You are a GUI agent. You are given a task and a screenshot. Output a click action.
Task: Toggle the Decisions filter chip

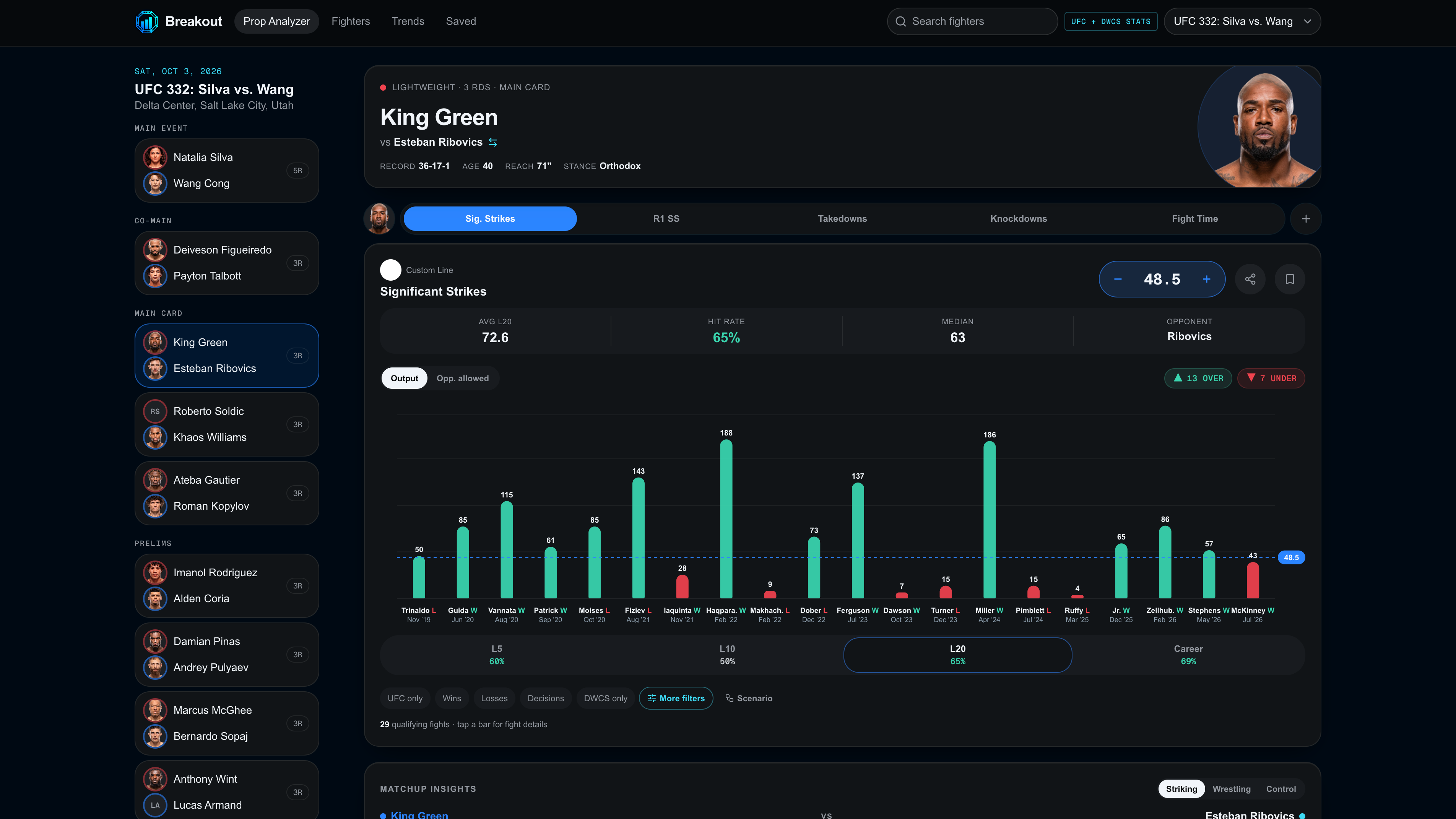tap(546, 698)
